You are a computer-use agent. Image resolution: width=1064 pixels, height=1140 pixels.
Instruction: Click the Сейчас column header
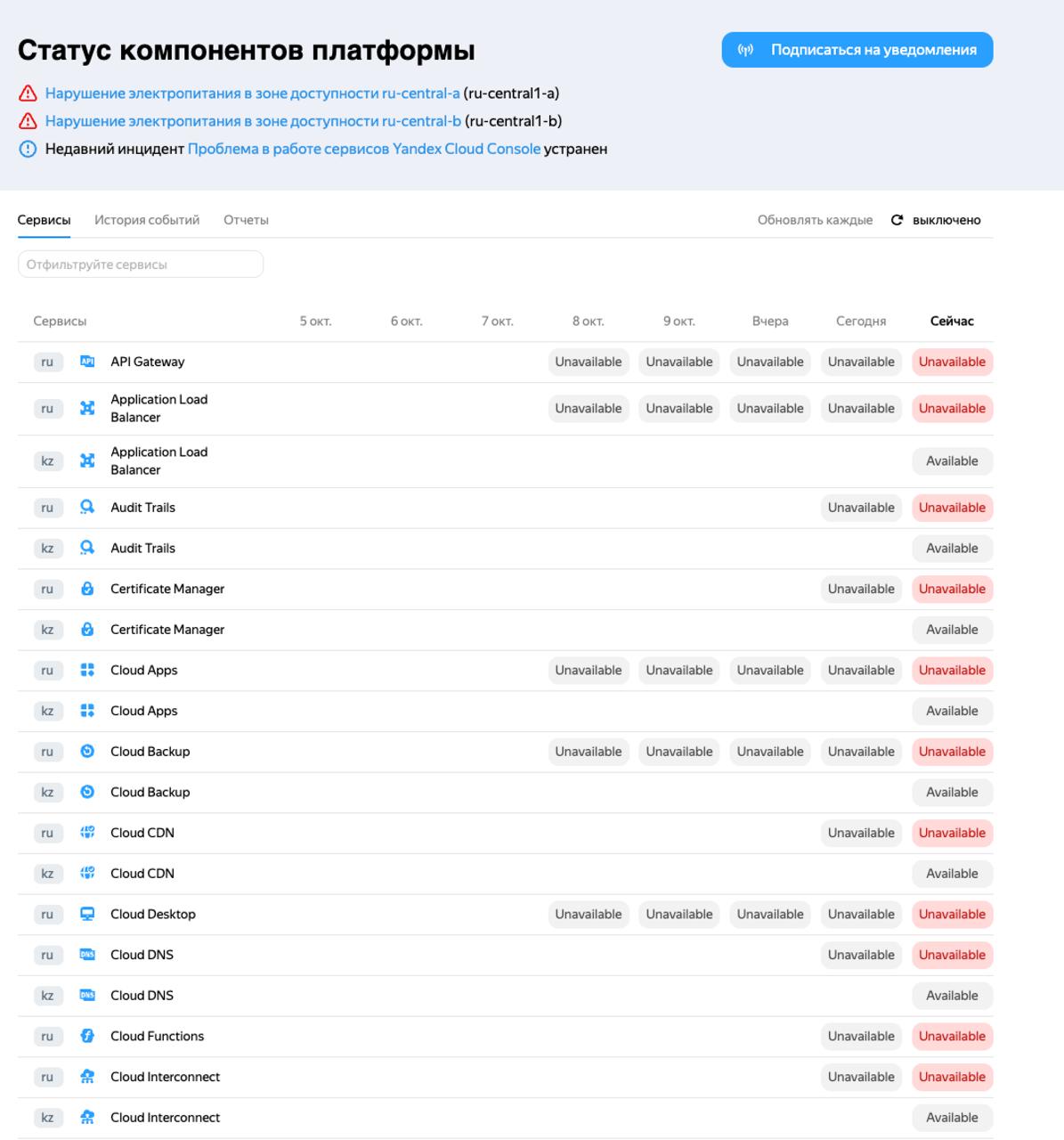[952, 322]
